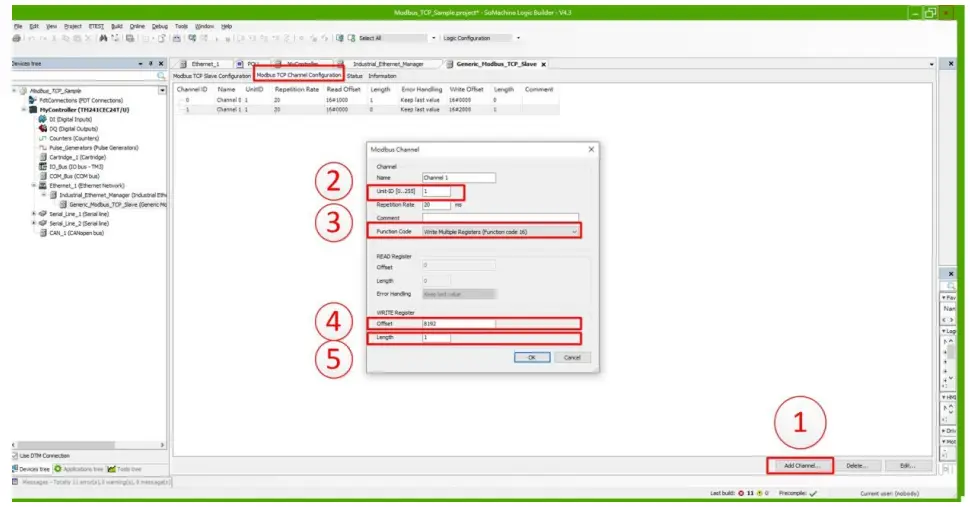
Task: Open the File menu
Action: (18, 27)
